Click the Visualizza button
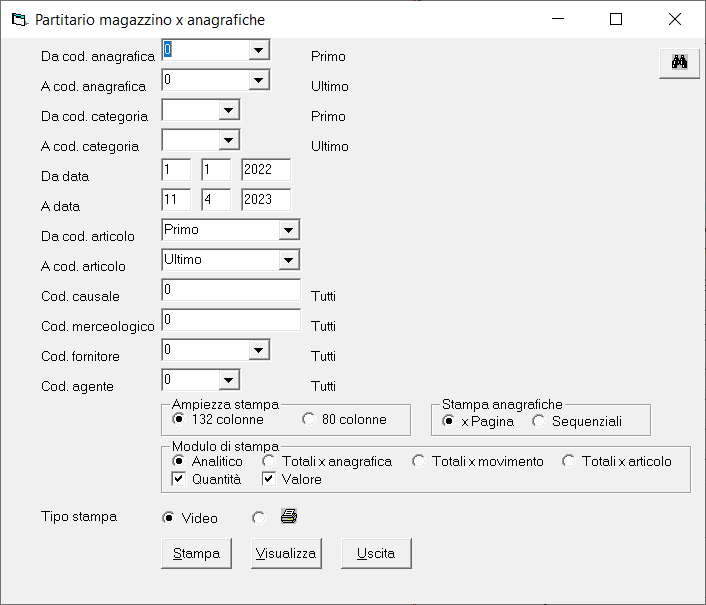 pyautogui.click(x=286, y=553)
